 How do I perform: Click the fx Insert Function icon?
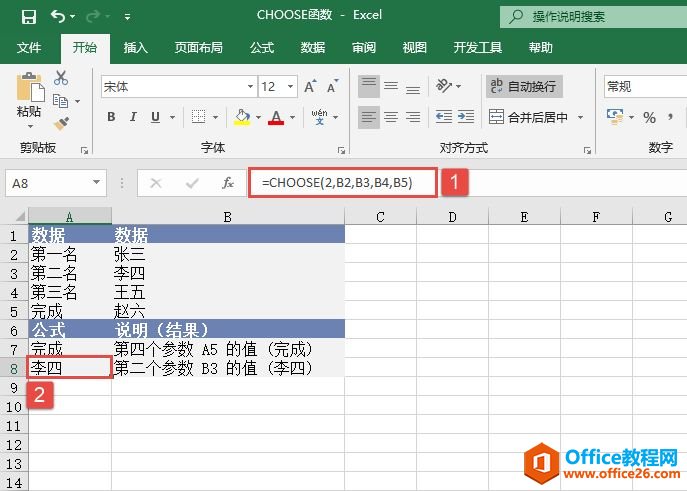[228, 183]
